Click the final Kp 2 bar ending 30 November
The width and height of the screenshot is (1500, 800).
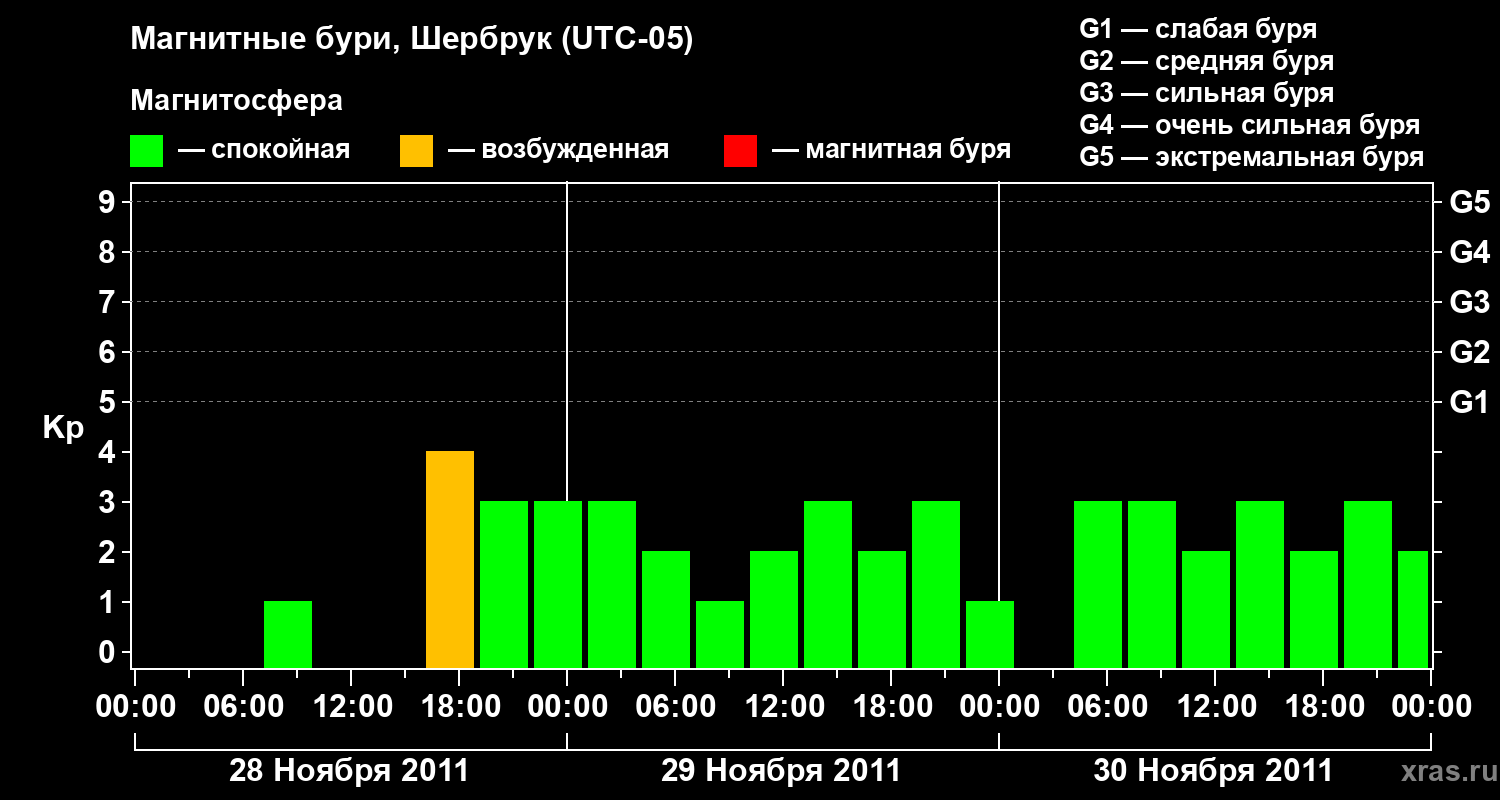(x=1413, y=609)
